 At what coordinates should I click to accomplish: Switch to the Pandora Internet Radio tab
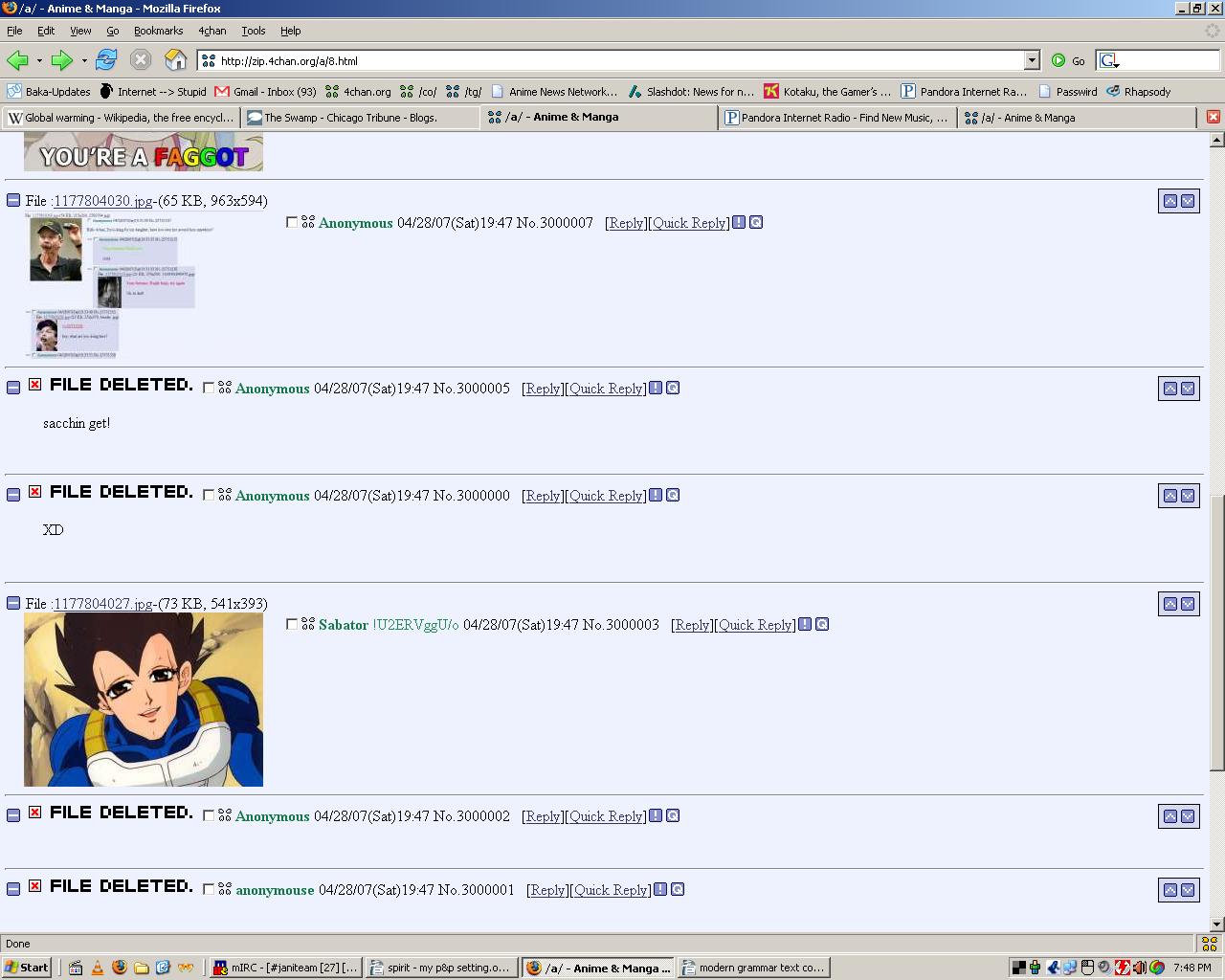tap(837, 118)
